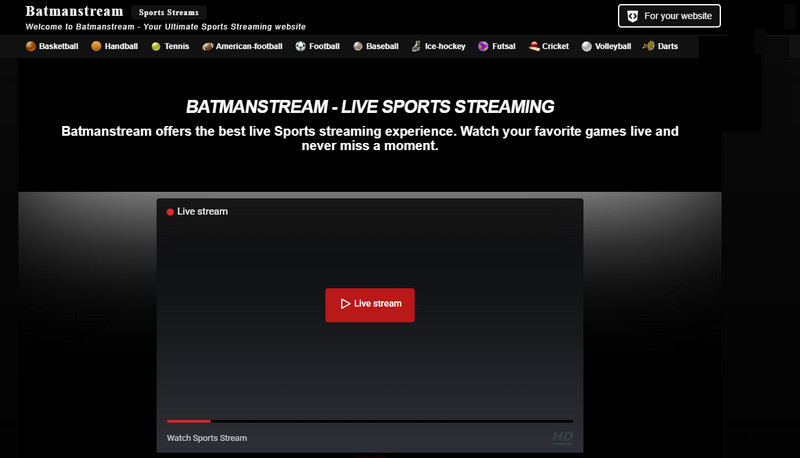Select Volleyball in the navigation
Viewport: 800px width, 458px height.
(606, 46)
